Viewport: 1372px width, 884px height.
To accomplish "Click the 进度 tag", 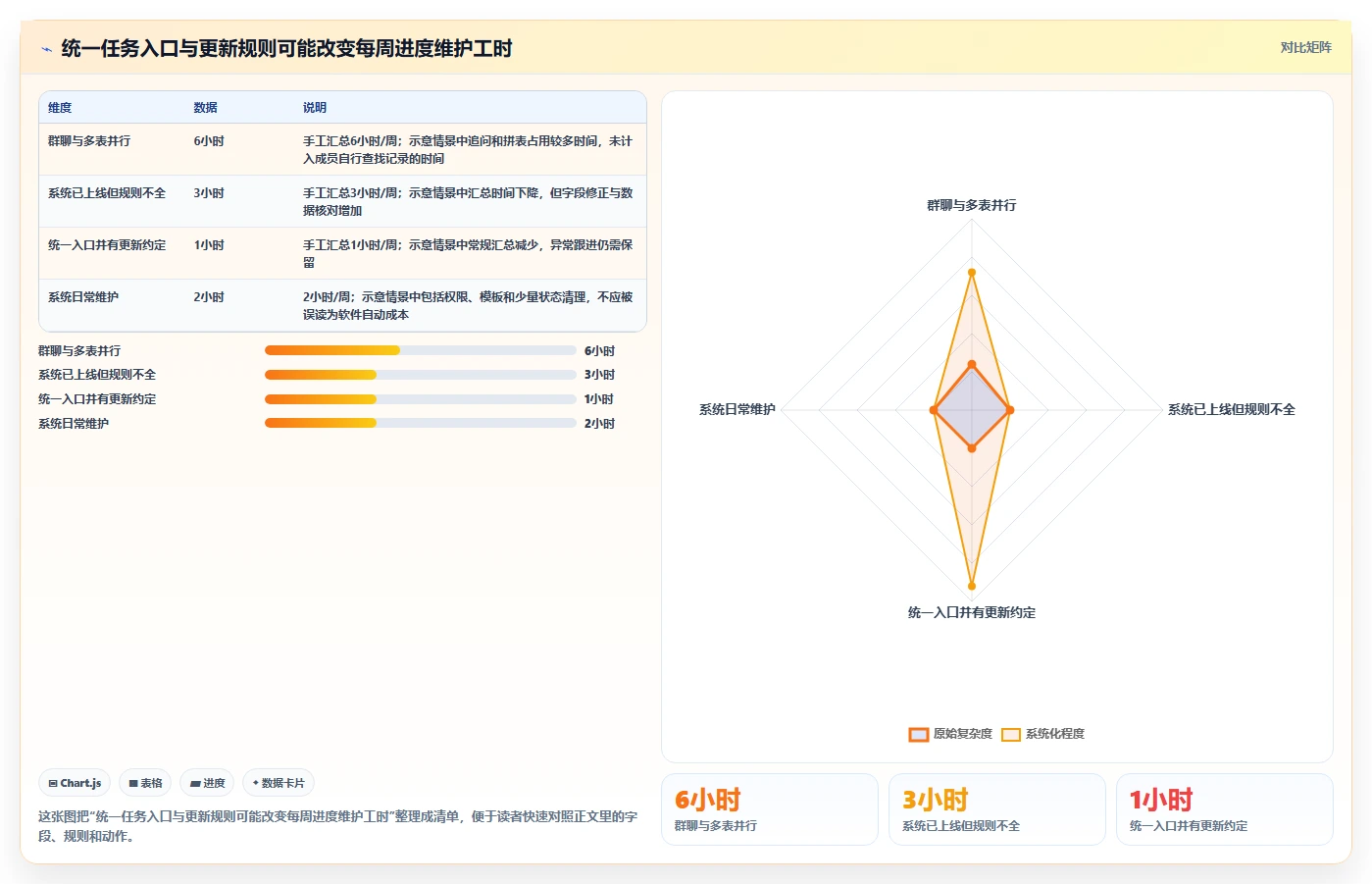I will point(207,783).
